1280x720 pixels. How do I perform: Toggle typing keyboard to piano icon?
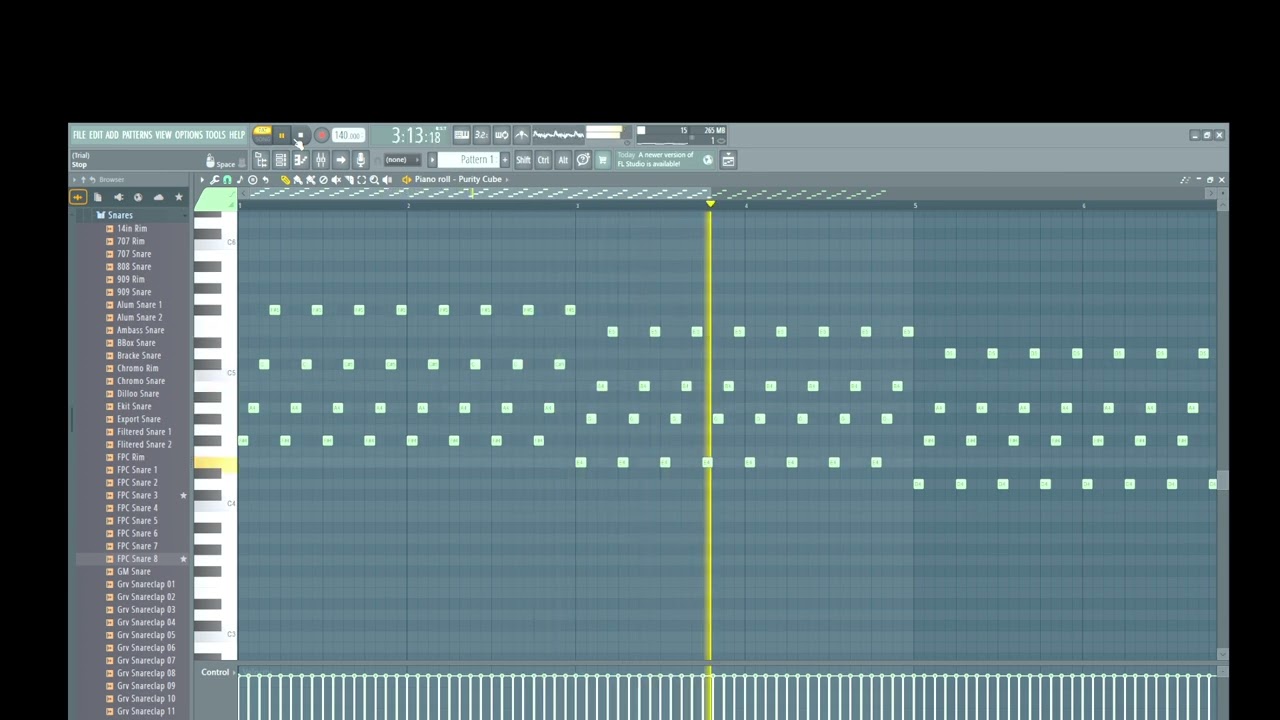point(461,135)
